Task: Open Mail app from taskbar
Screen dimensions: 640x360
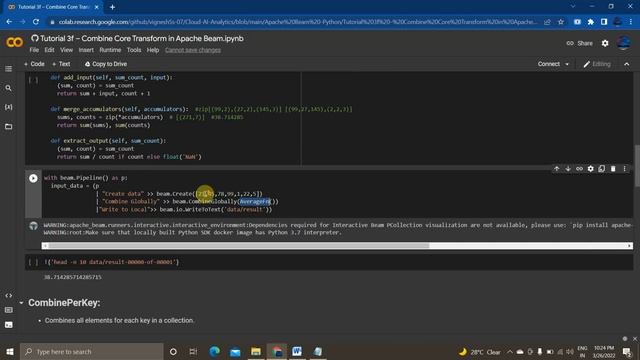Action: 235,351
